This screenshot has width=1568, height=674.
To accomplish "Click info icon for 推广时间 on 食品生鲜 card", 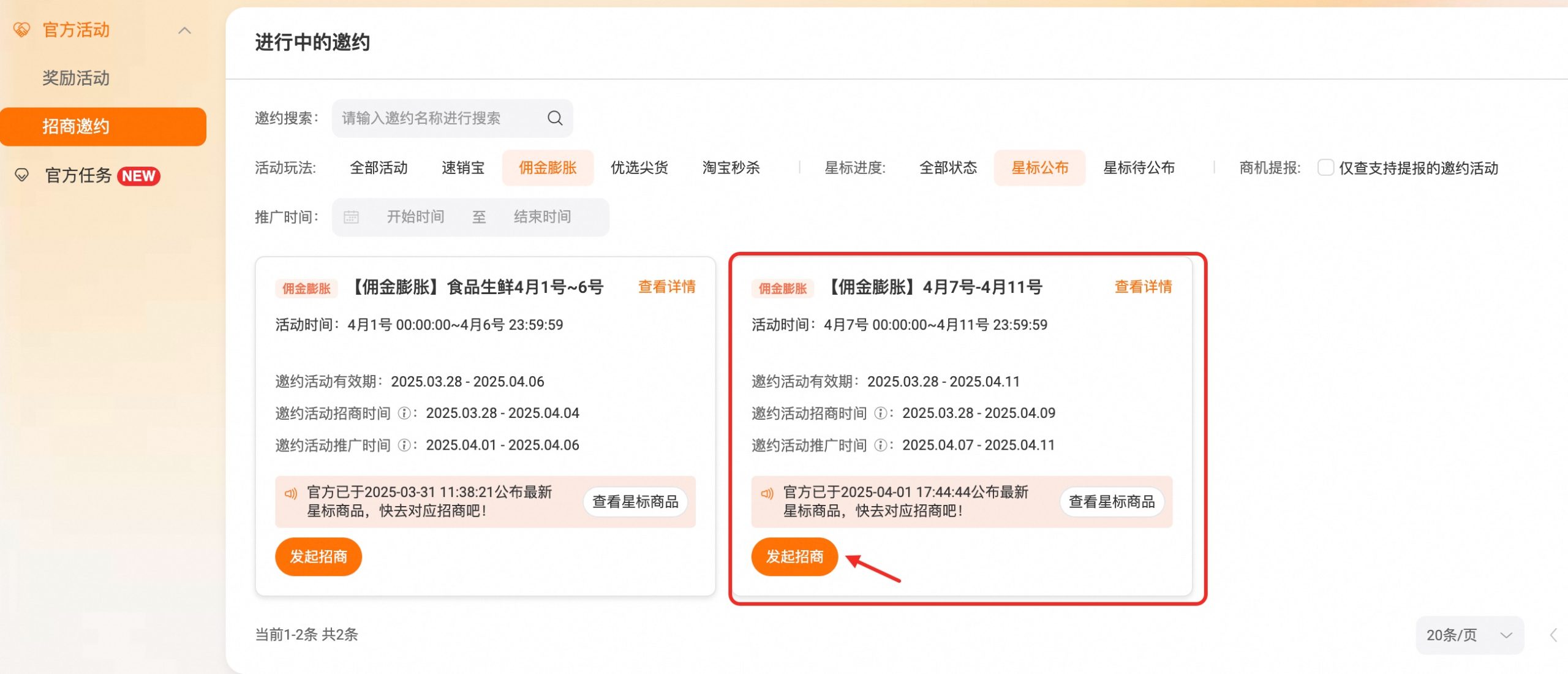I will (x=404, y=445).
